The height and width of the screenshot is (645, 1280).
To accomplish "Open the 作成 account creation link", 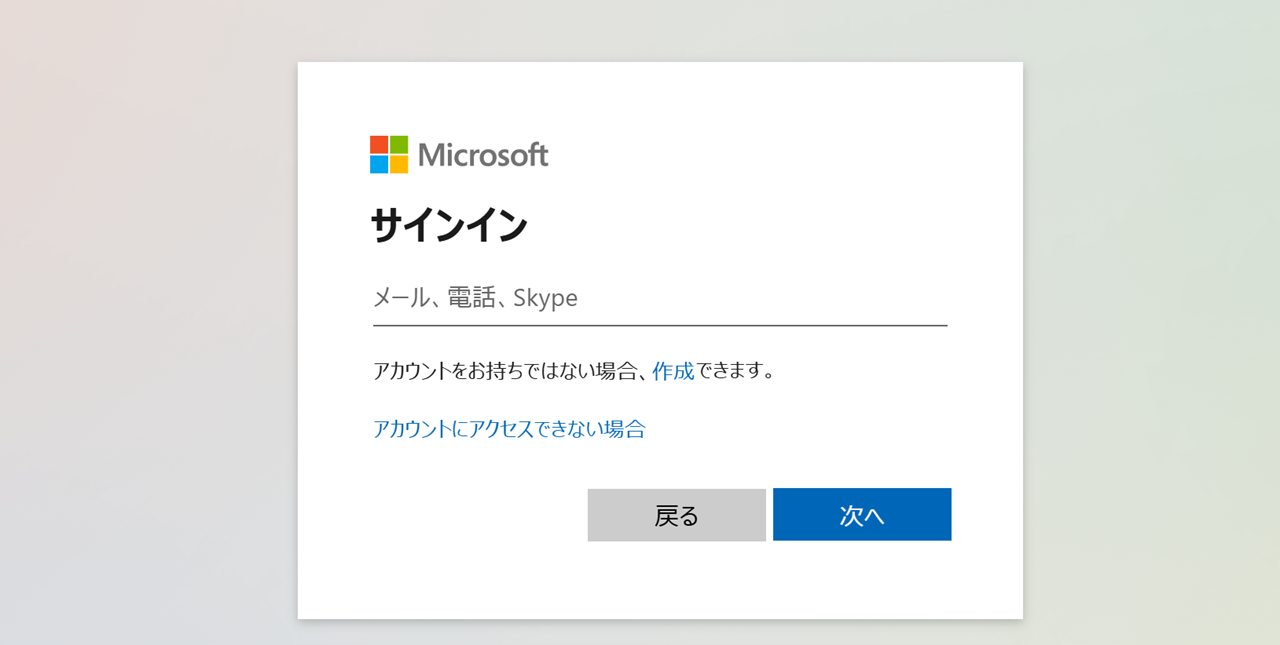I will (x=673, y=371).
